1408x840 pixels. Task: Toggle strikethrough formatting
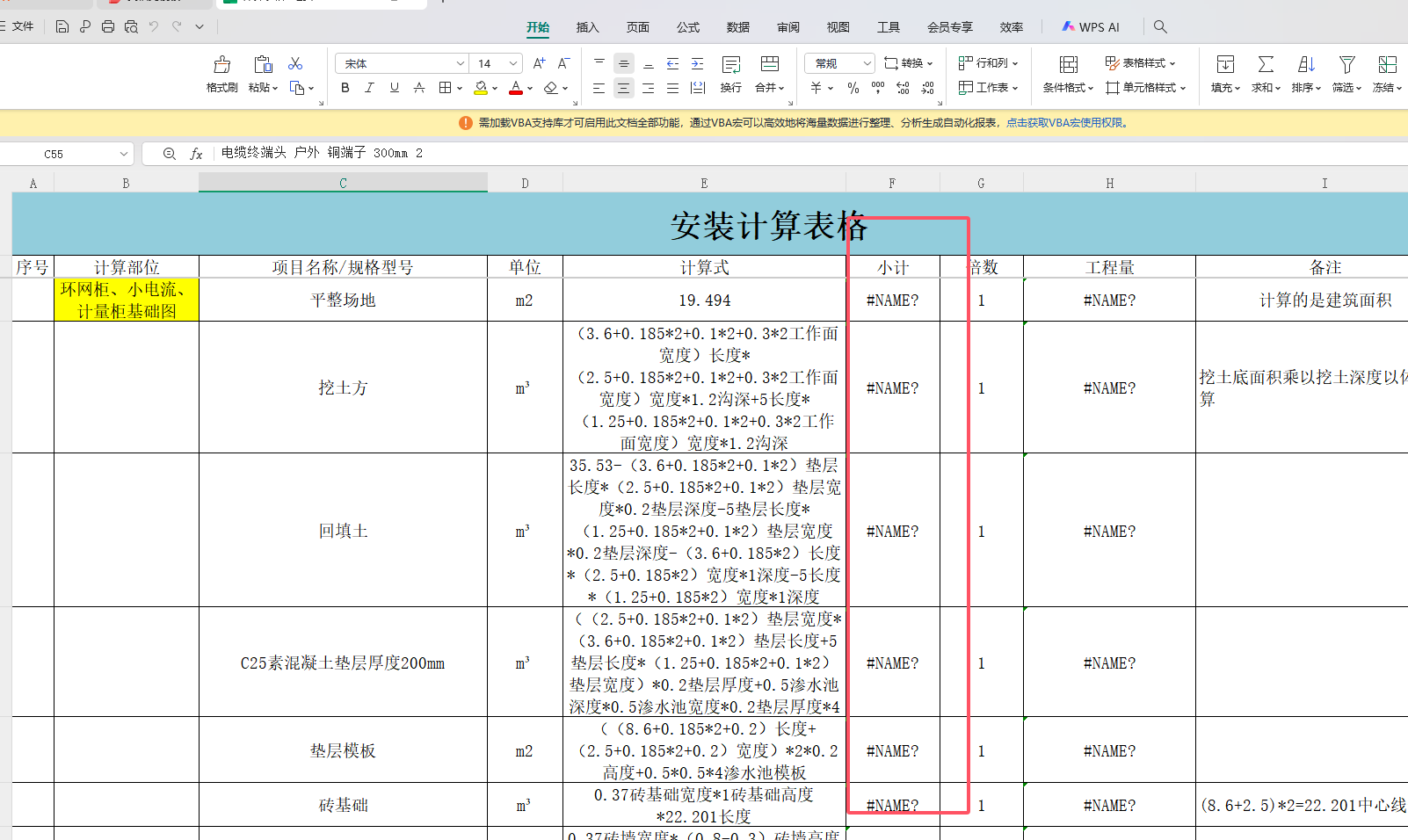tap(419, 88)
